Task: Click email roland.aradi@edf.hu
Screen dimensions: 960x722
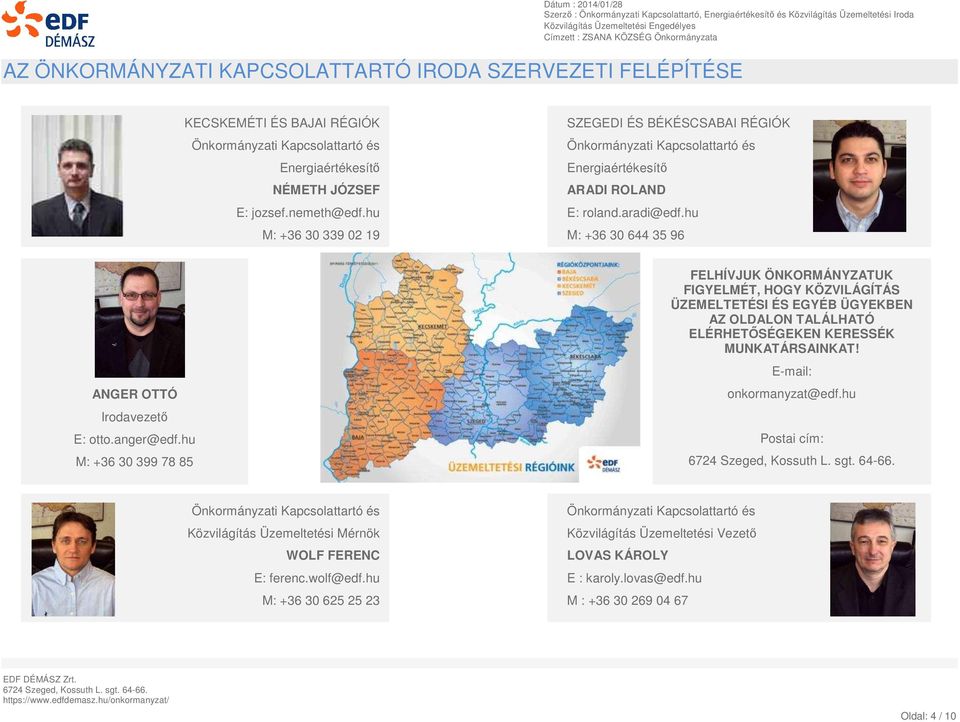Action: (x=640, y=213)
